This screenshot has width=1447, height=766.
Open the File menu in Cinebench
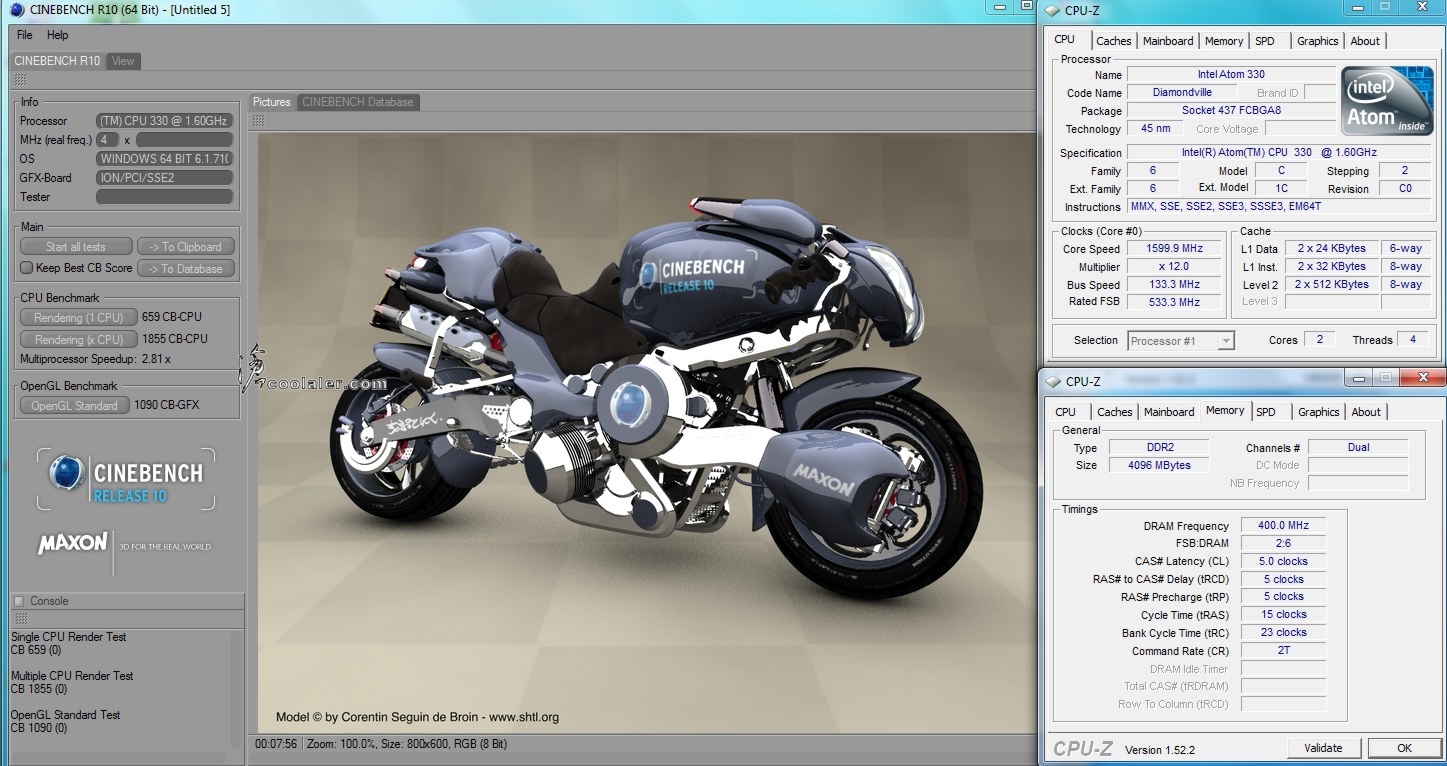pyautogui.click(x=25, y=35)
